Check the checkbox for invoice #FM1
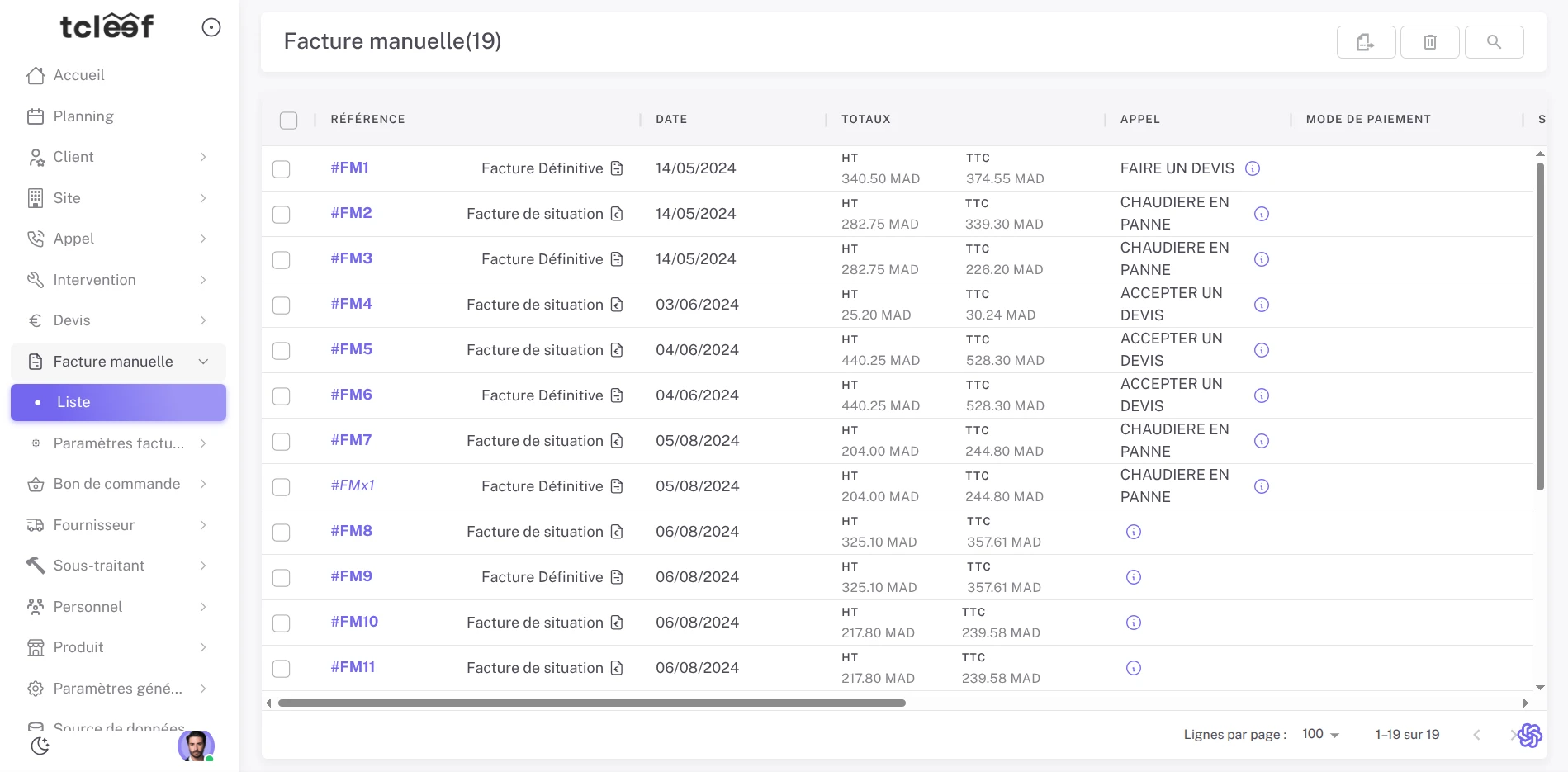This screenshot has height=772, width=1568. click(x=282, y=169)
